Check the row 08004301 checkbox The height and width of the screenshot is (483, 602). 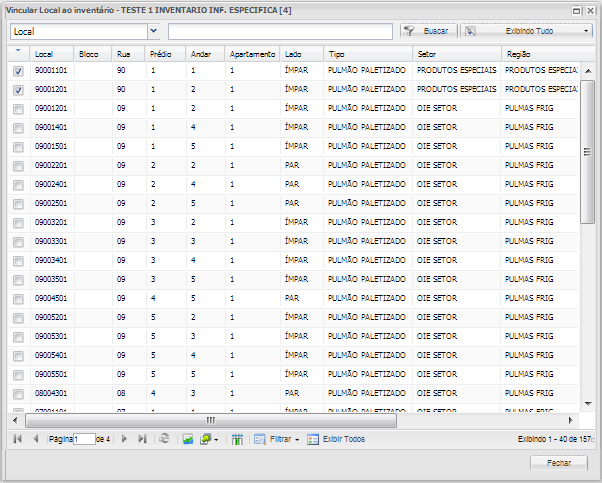[x=18, y=394]
